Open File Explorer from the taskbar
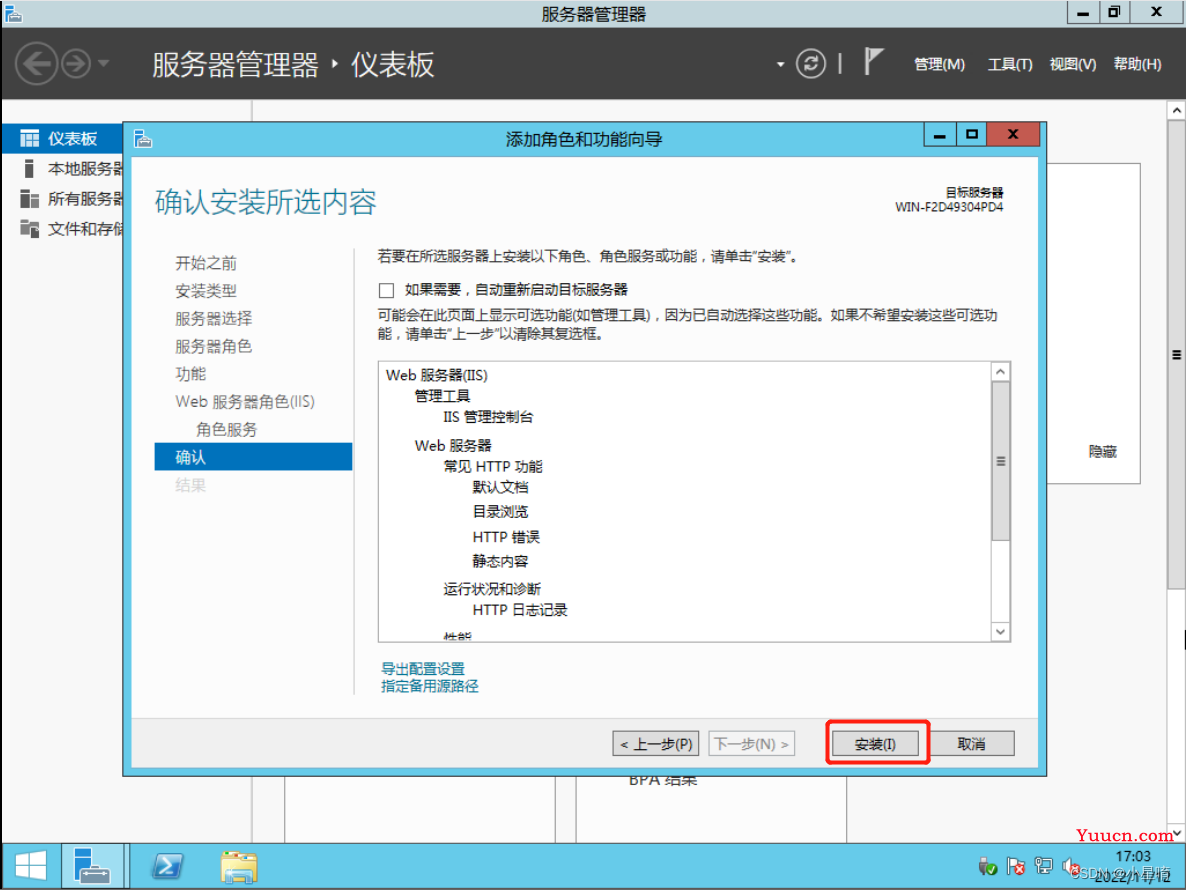The height and width of the screenshot is (890, 1186). coord(239,867)
